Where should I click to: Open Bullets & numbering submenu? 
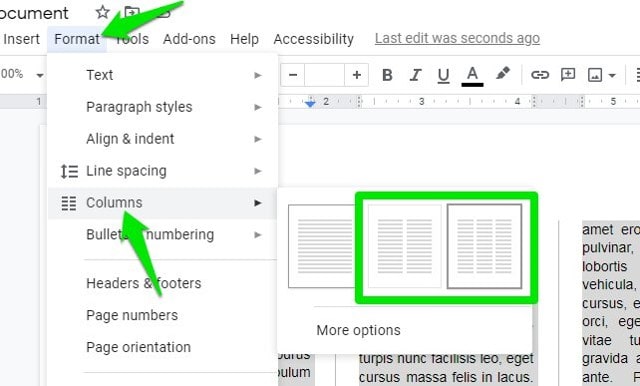(162, 235)
